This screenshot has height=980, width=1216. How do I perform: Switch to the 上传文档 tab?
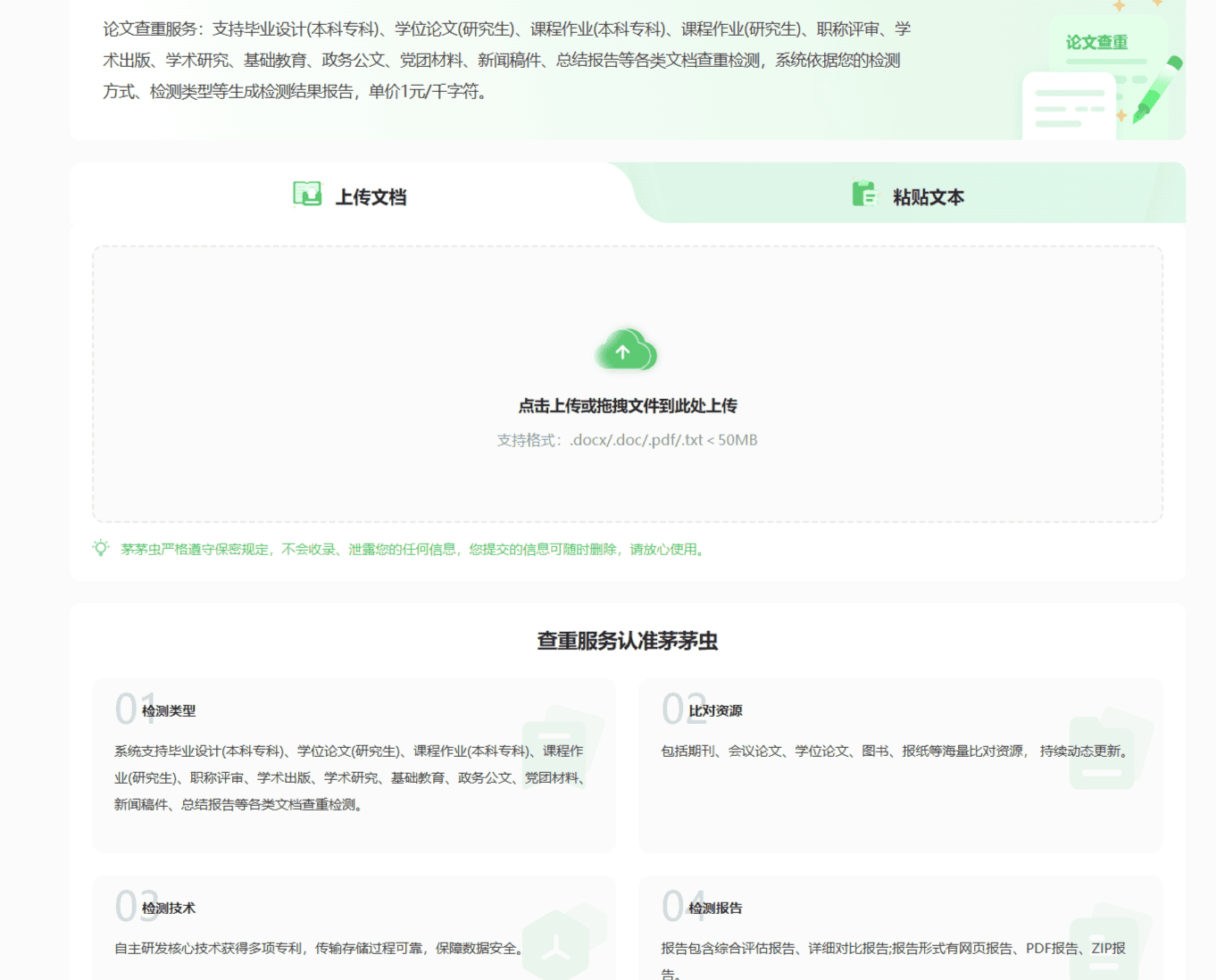pyautogui.click(x=350, y=195)
